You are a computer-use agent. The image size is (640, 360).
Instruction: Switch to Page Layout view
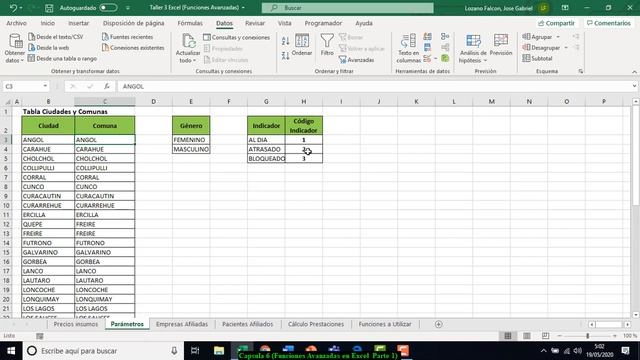[527, 336]
